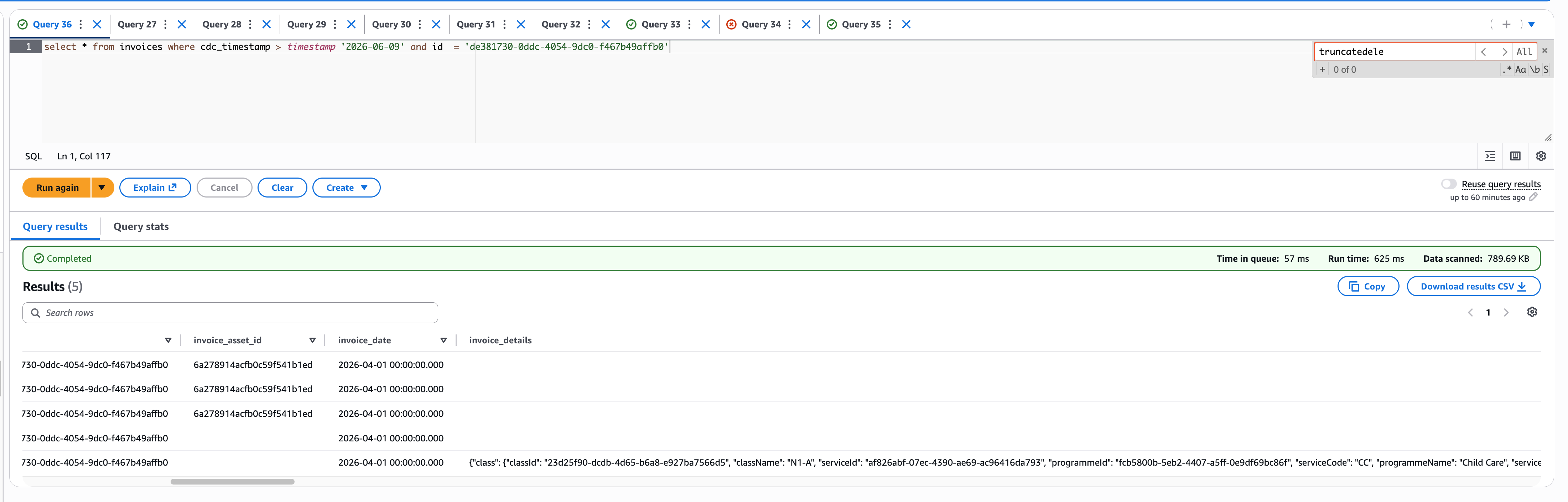The height and width of the screenshot is (502, 1568).
Task: Close the Query 31 tab
Action: tap(520, 24)
